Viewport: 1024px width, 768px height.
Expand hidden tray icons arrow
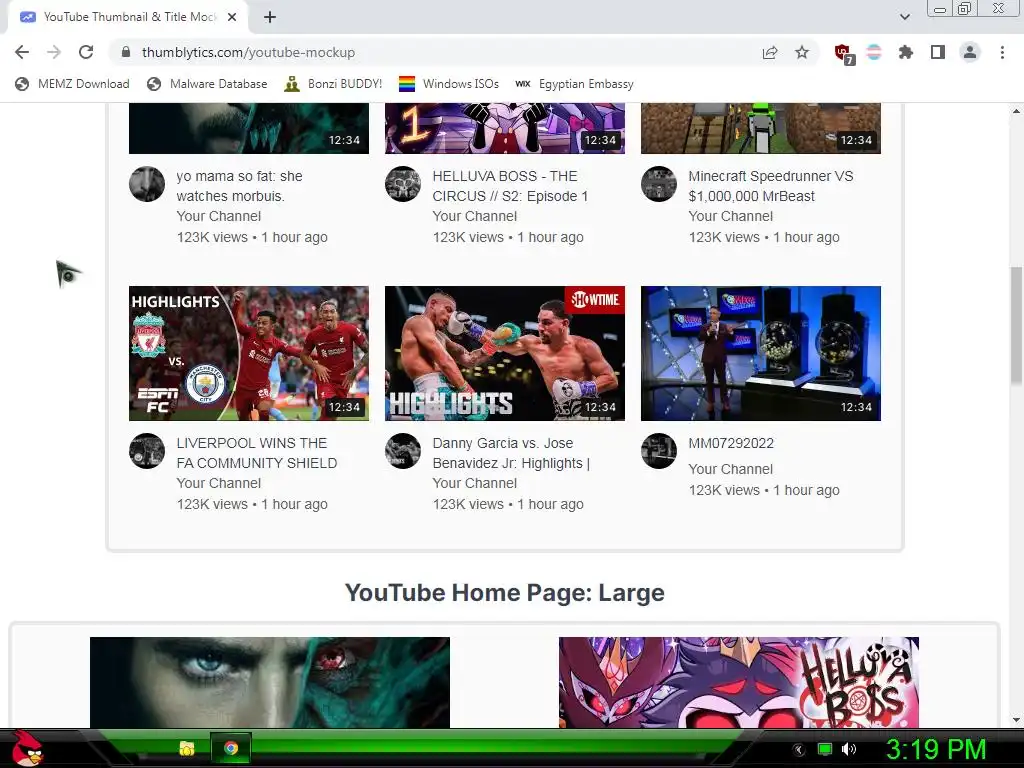799,750
